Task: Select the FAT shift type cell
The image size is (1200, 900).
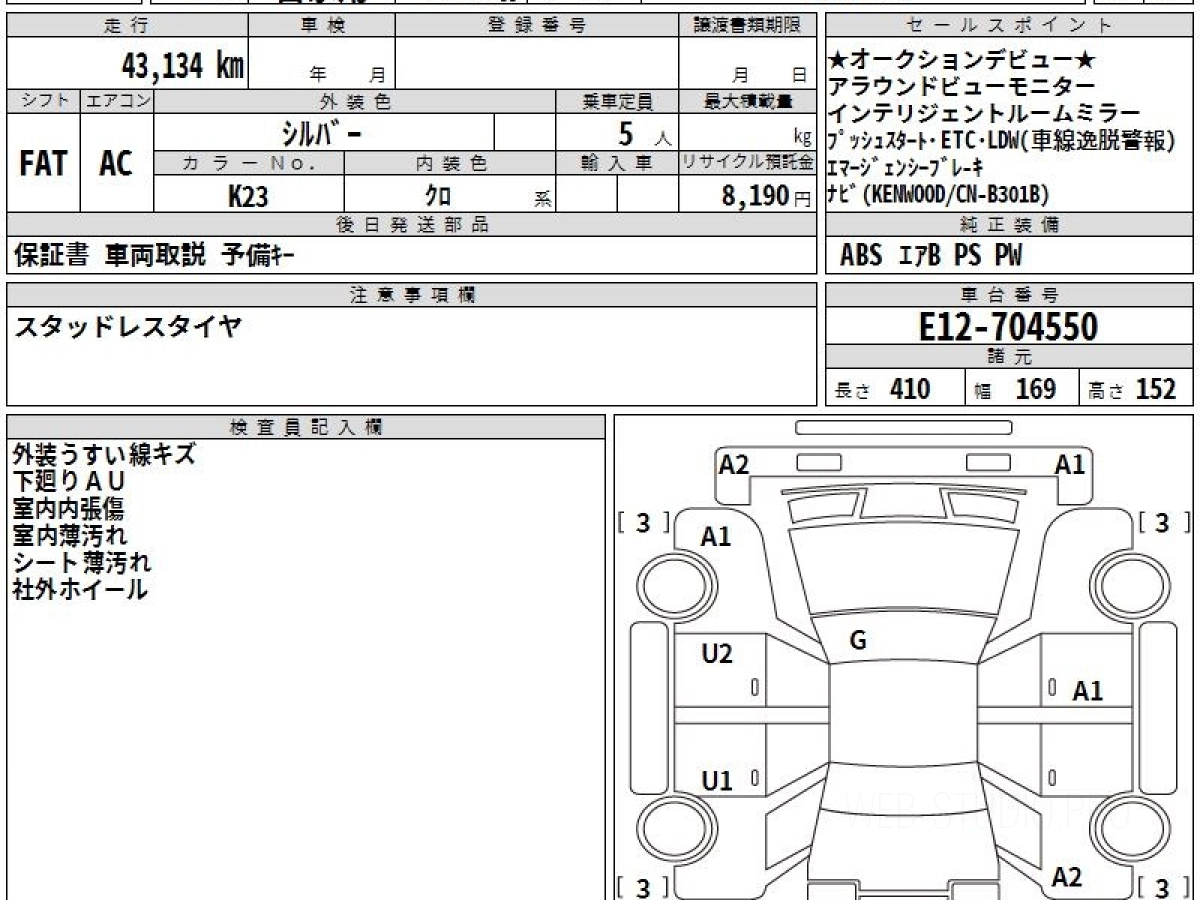Action: [x=43, y=163]
